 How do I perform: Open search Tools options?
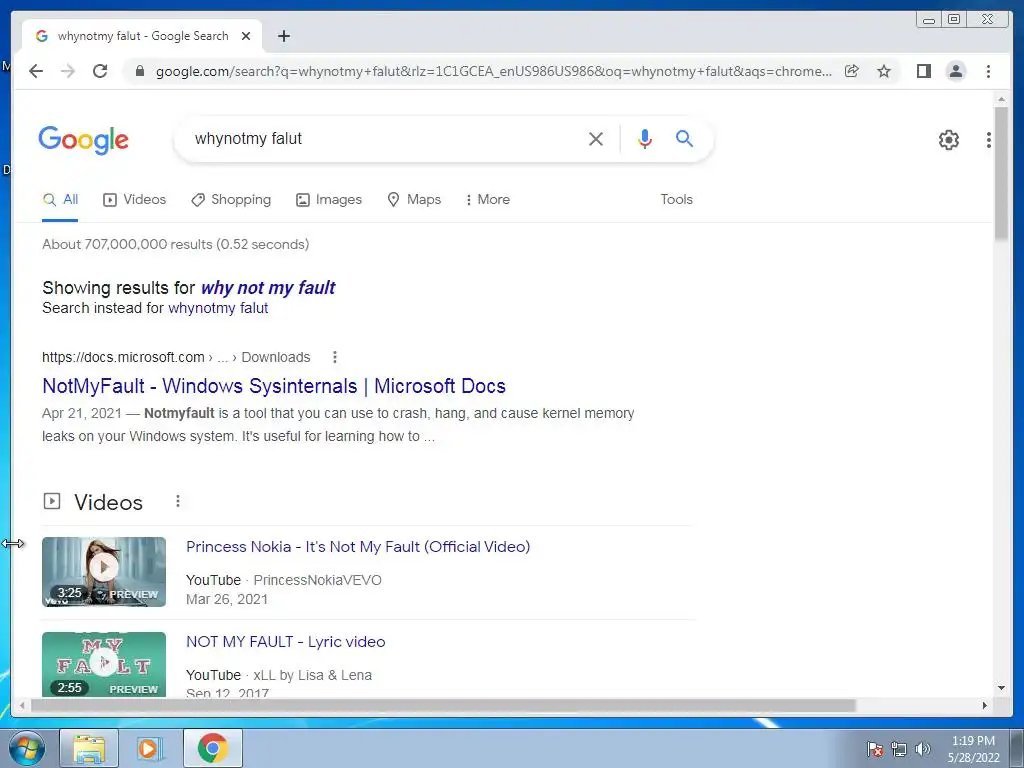click(x=677, y=200)
